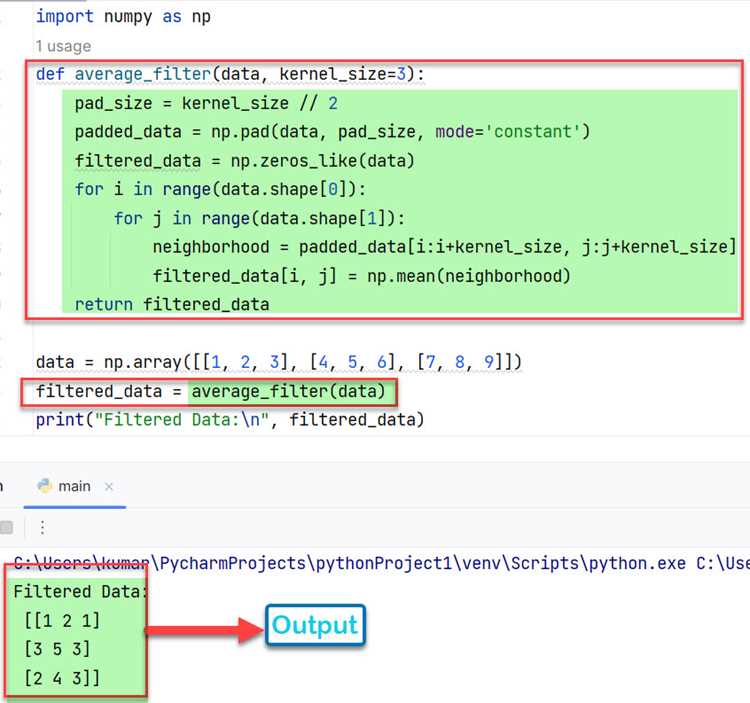Open the main run tab
This screenshot has height=703, width=750.
pos(74,486)
